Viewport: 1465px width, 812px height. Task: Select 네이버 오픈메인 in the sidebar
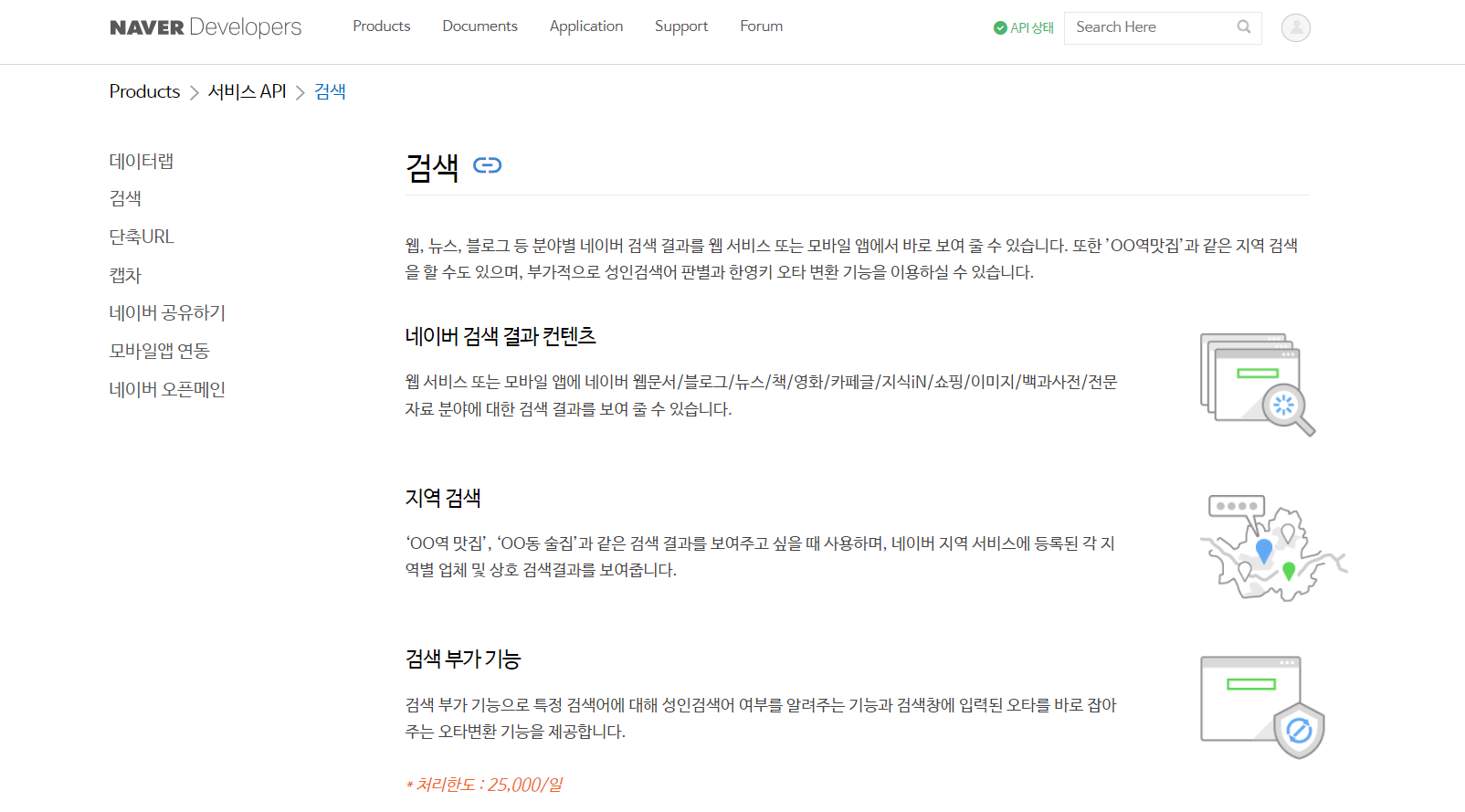point(167,389)
